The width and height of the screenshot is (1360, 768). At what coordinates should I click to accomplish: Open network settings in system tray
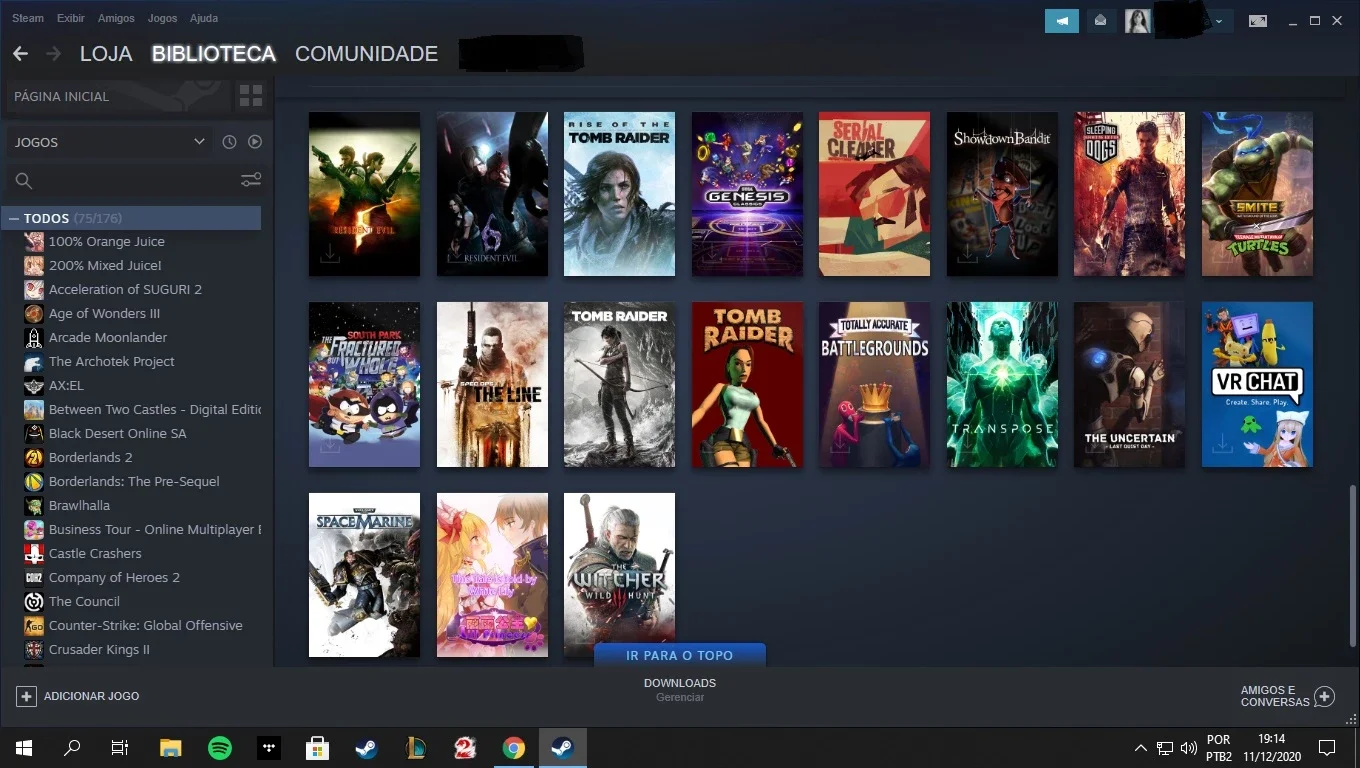1165,748
